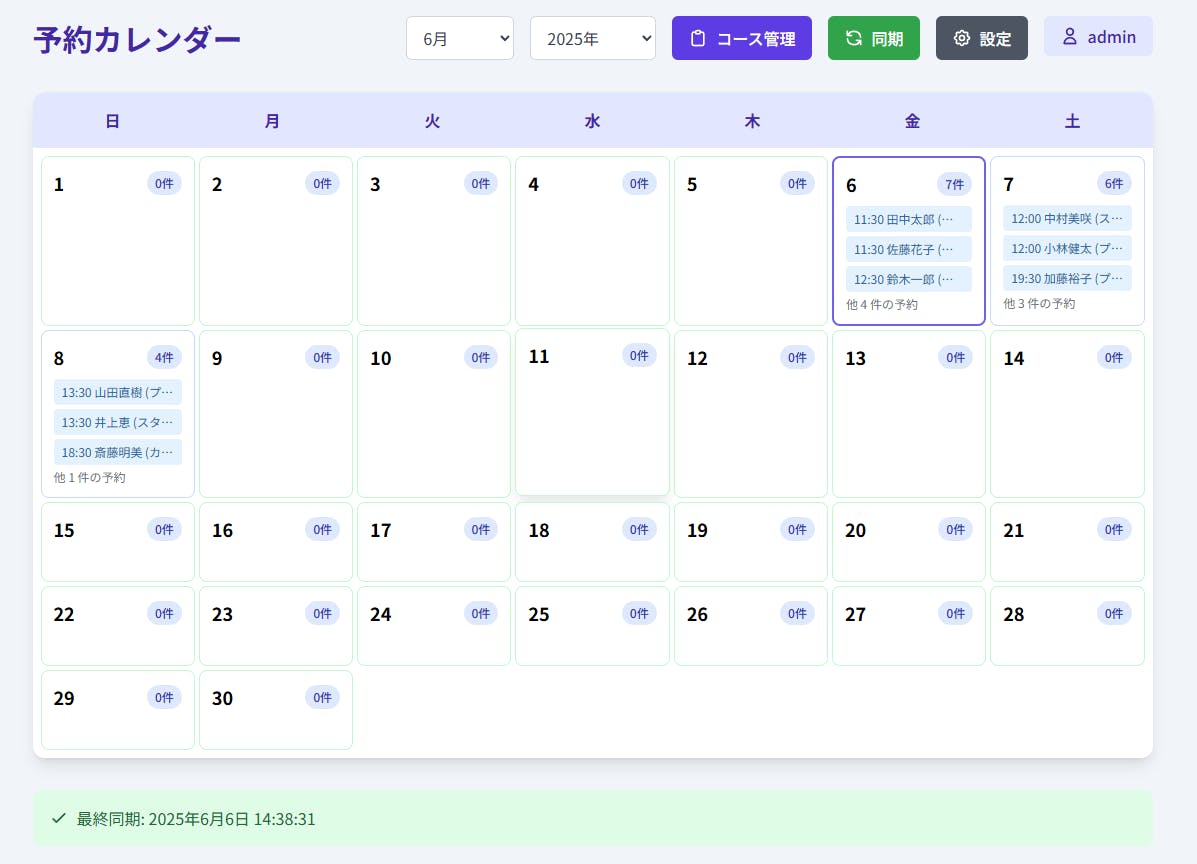Image resolution: width=1197 pixels, height=864 pixels.
Task: Click the 7件 count badge on June 6
Action: click(954, 184)
